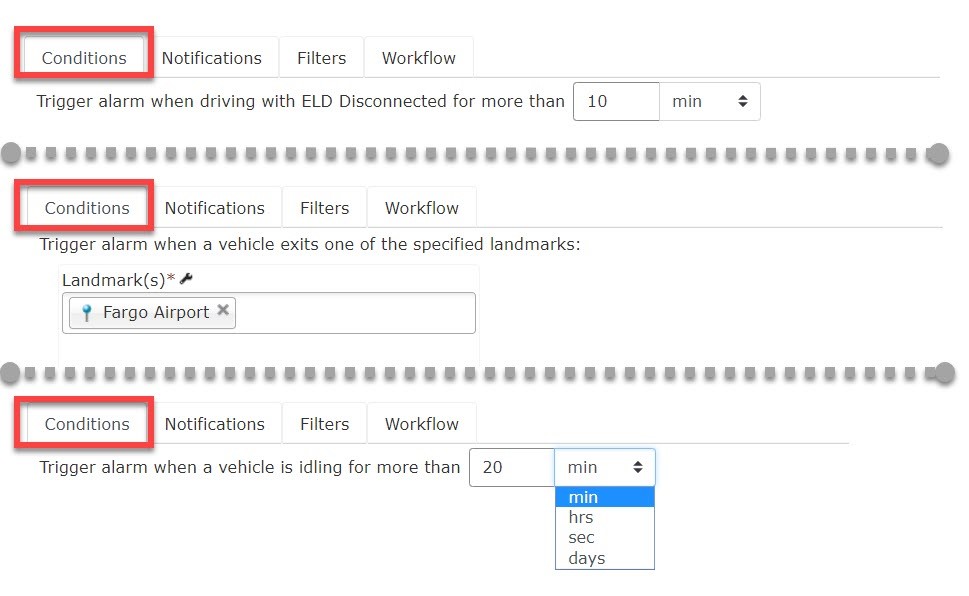Click empty area of the Landmark(s) input box
The image size is (969, 596).
click(355, 313)
